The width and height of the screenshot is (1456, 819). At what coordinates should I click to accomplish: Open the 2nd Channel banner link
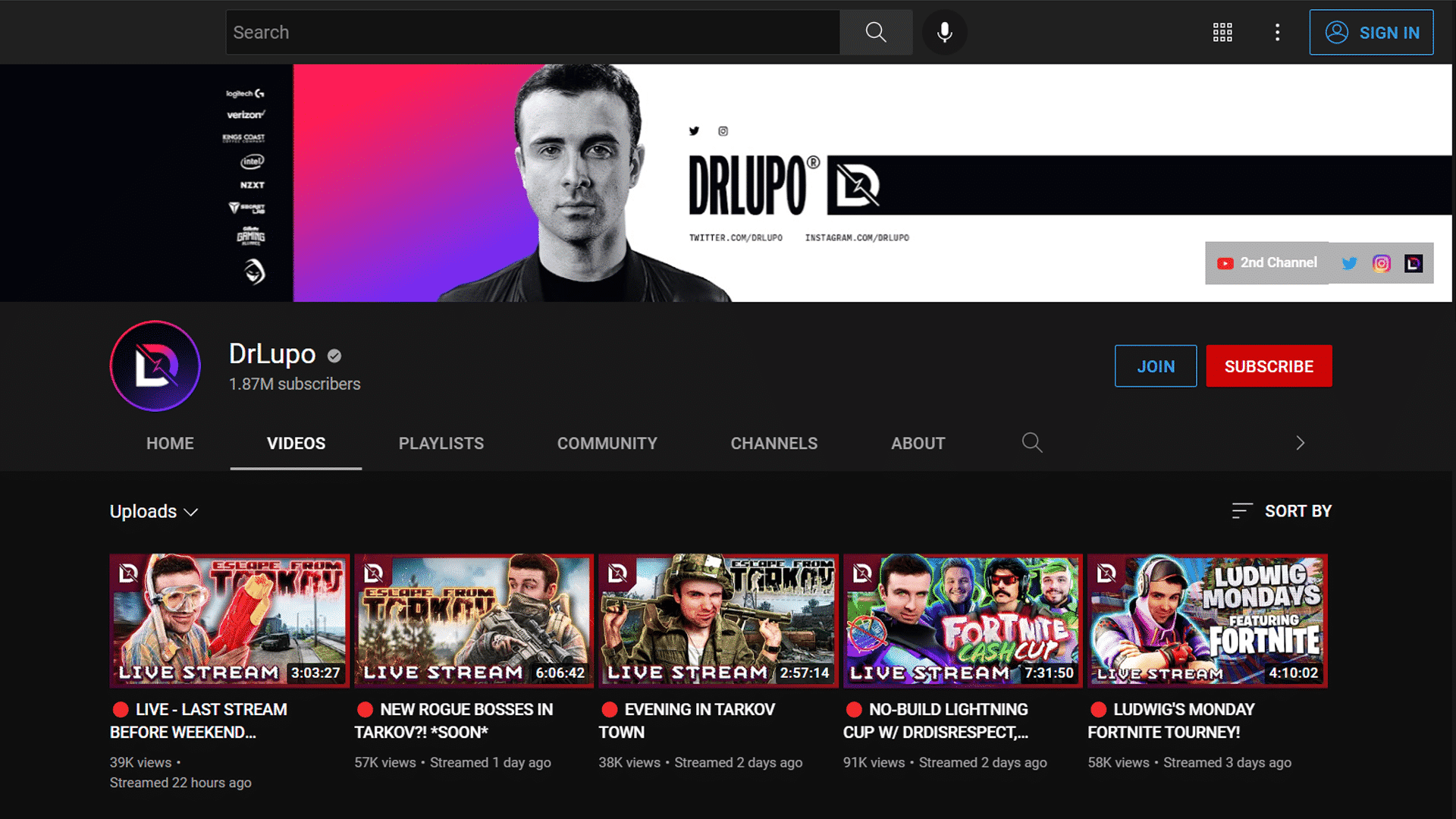1267,262
